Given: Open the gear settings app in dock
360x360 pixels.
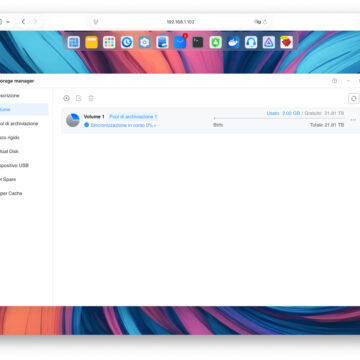Looking at the screenshot, I should coord(144,42).
